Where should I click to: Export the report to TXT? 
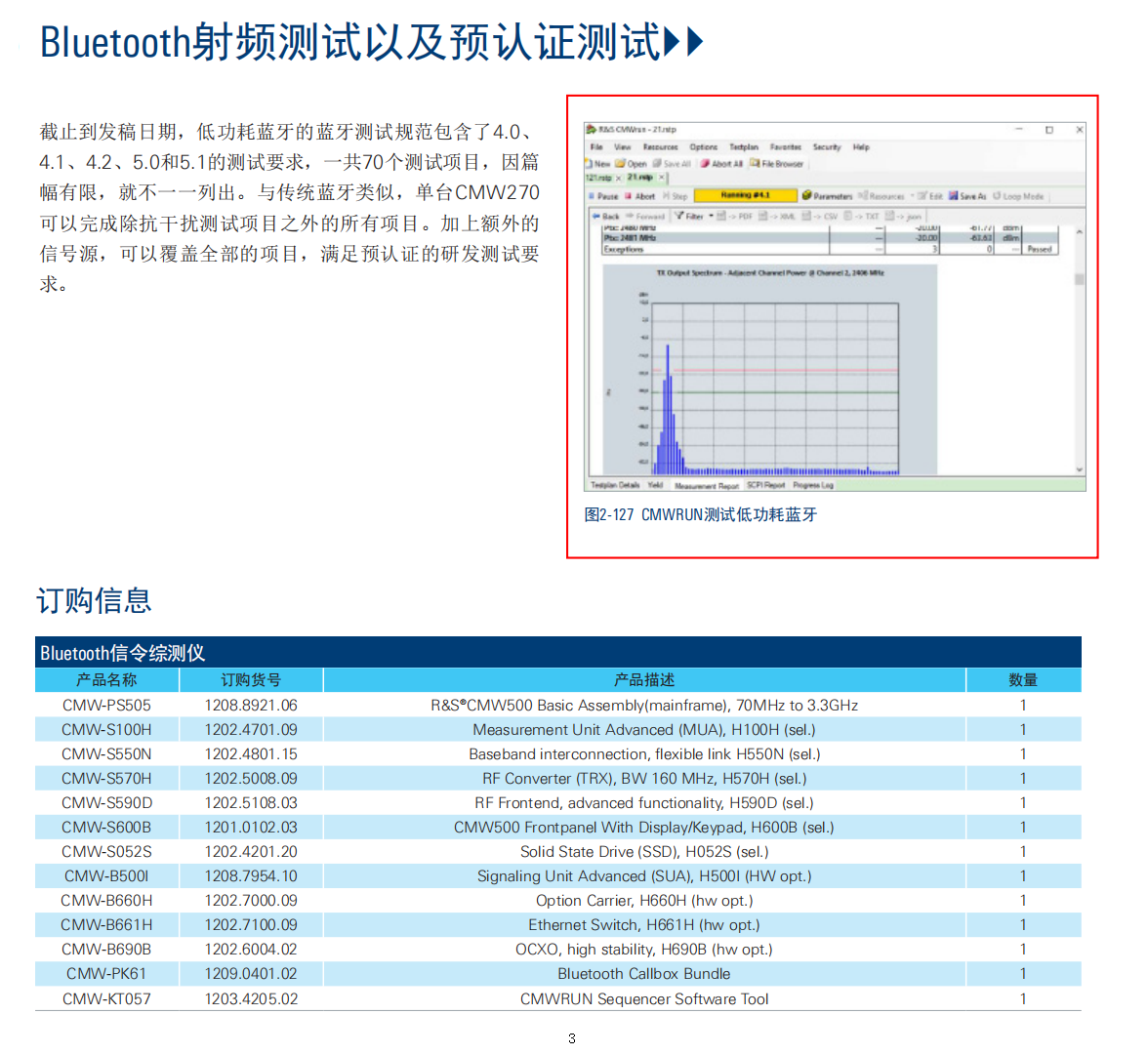point(862,216)
